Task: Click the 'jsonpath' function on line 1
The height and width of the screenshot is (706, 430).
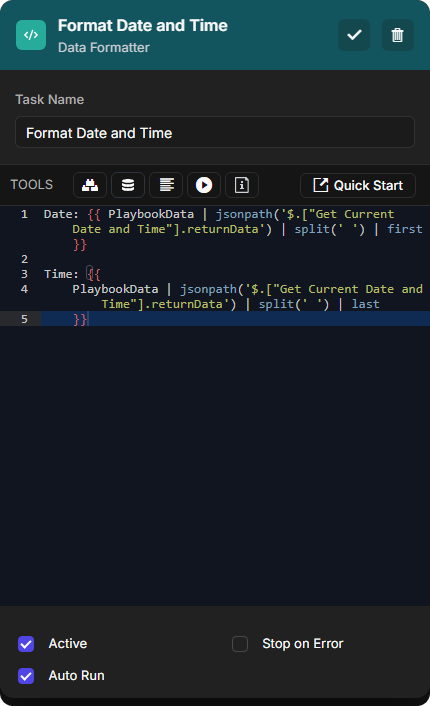Action: click(244, 214)
